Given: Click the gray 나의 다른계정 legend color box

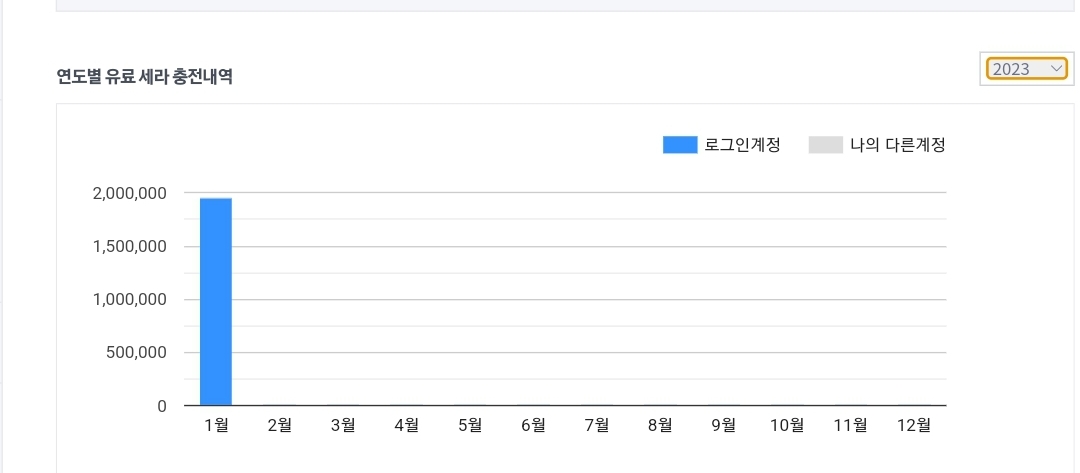Looking at the screenshot, I should tap(826, 145).
